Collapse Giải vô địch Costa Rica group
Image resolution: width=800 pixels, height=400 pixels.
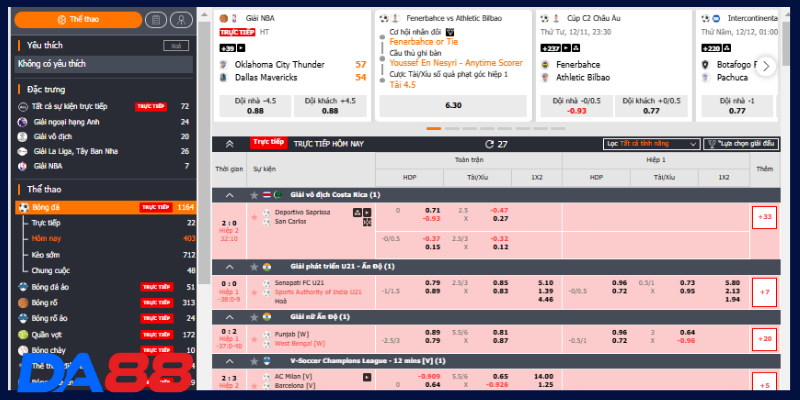[230, 195]
